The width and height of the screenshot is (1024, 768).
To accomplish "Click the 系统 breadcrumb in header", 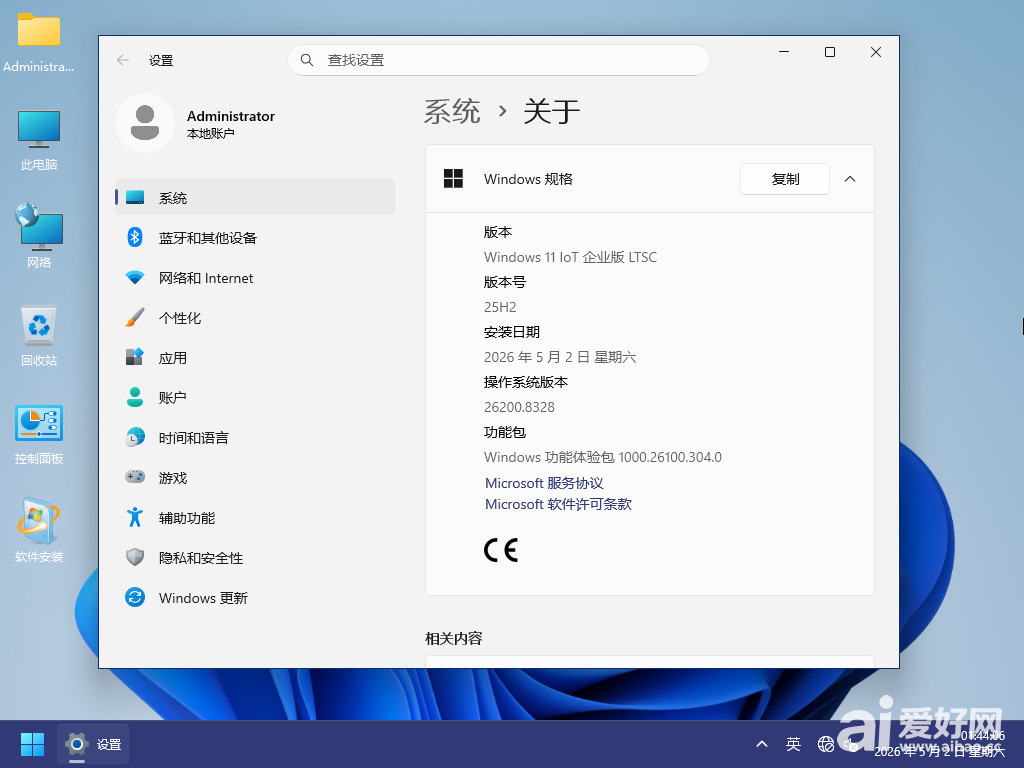I will click(x=452, y=112).
